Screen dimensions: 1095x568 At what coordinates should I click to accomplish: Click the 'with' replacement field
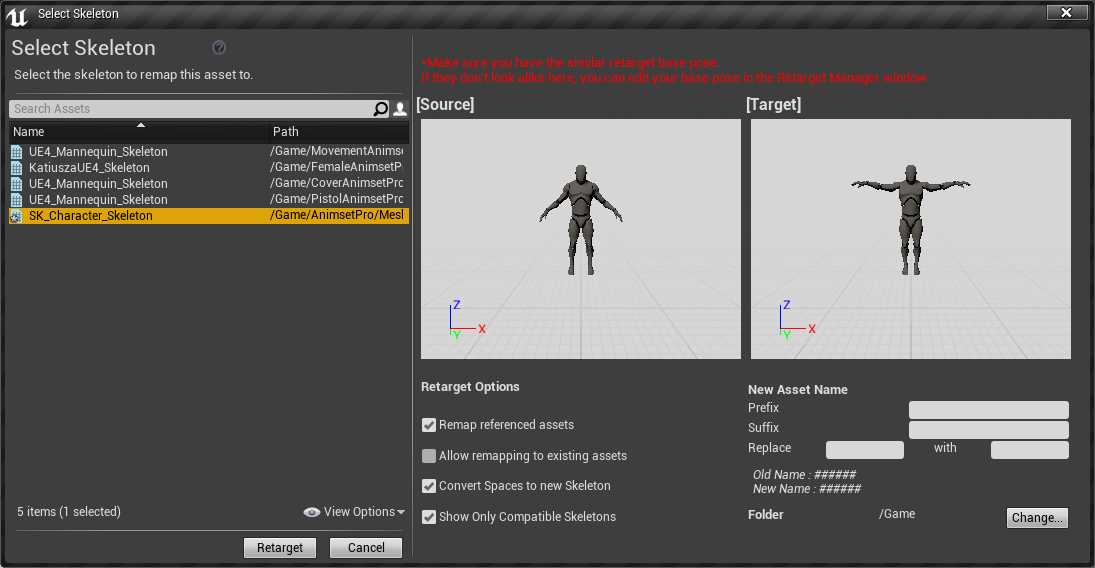click(x=1029, y=449)
